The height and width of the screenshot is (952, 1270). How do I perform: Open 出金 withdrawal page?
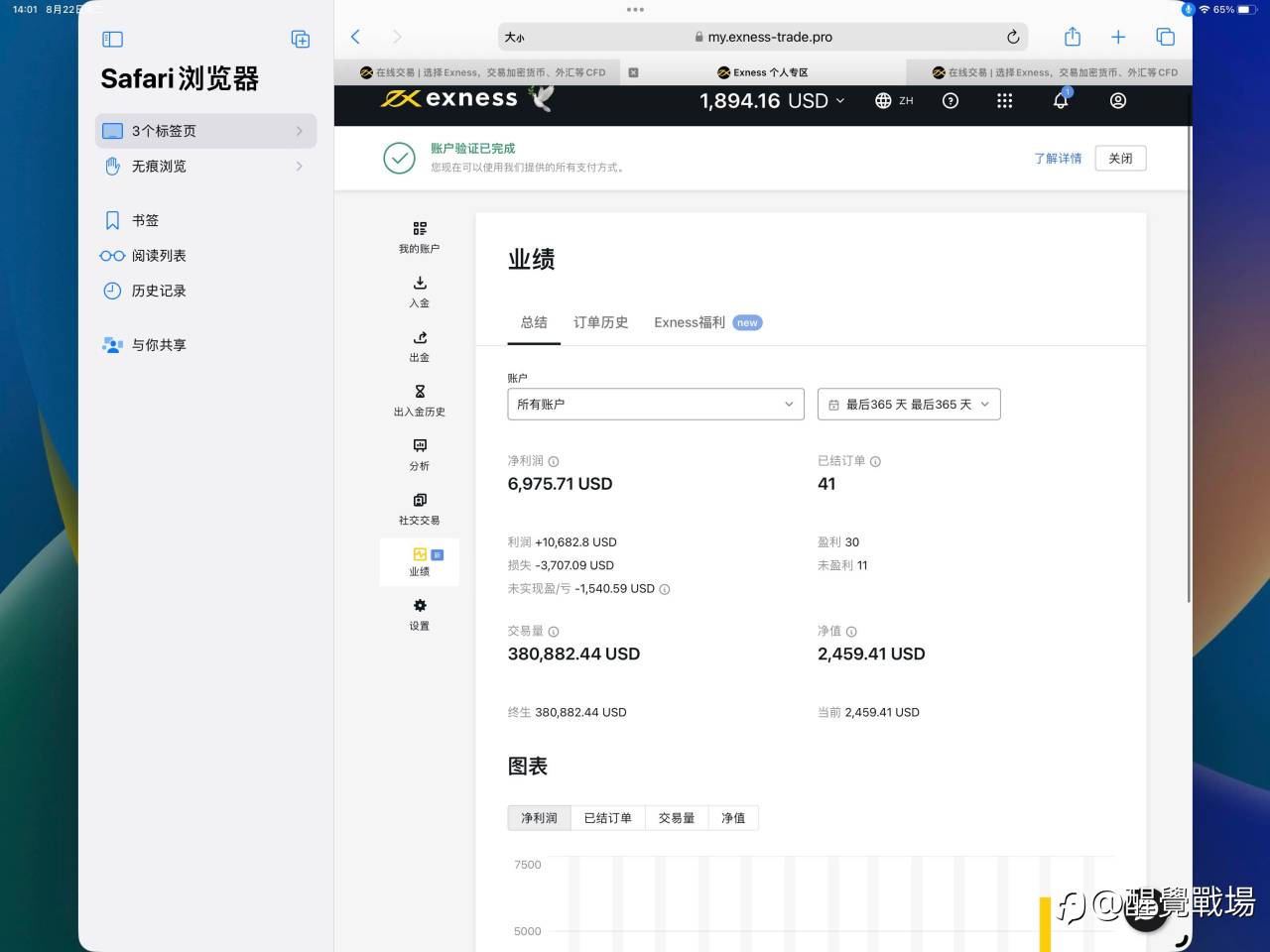click(x=420, y=346)
